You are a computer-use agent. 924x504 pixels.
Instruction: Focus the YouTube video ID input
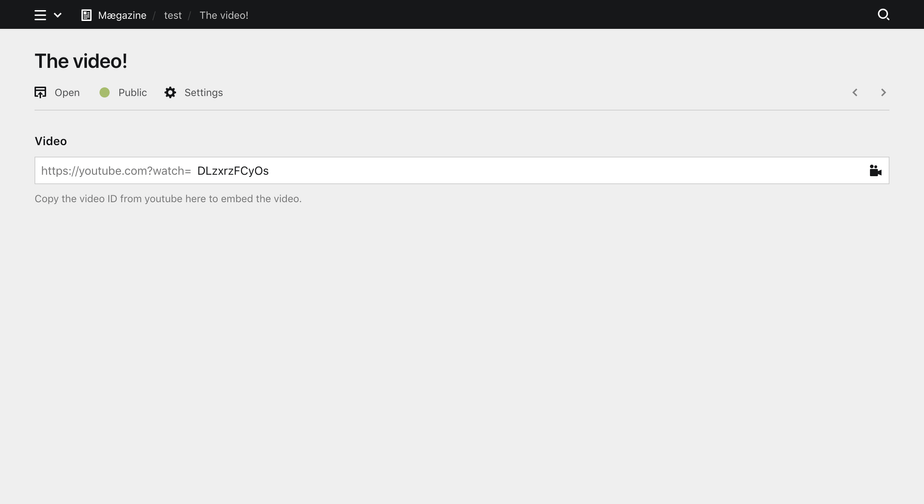click(520, 170)
